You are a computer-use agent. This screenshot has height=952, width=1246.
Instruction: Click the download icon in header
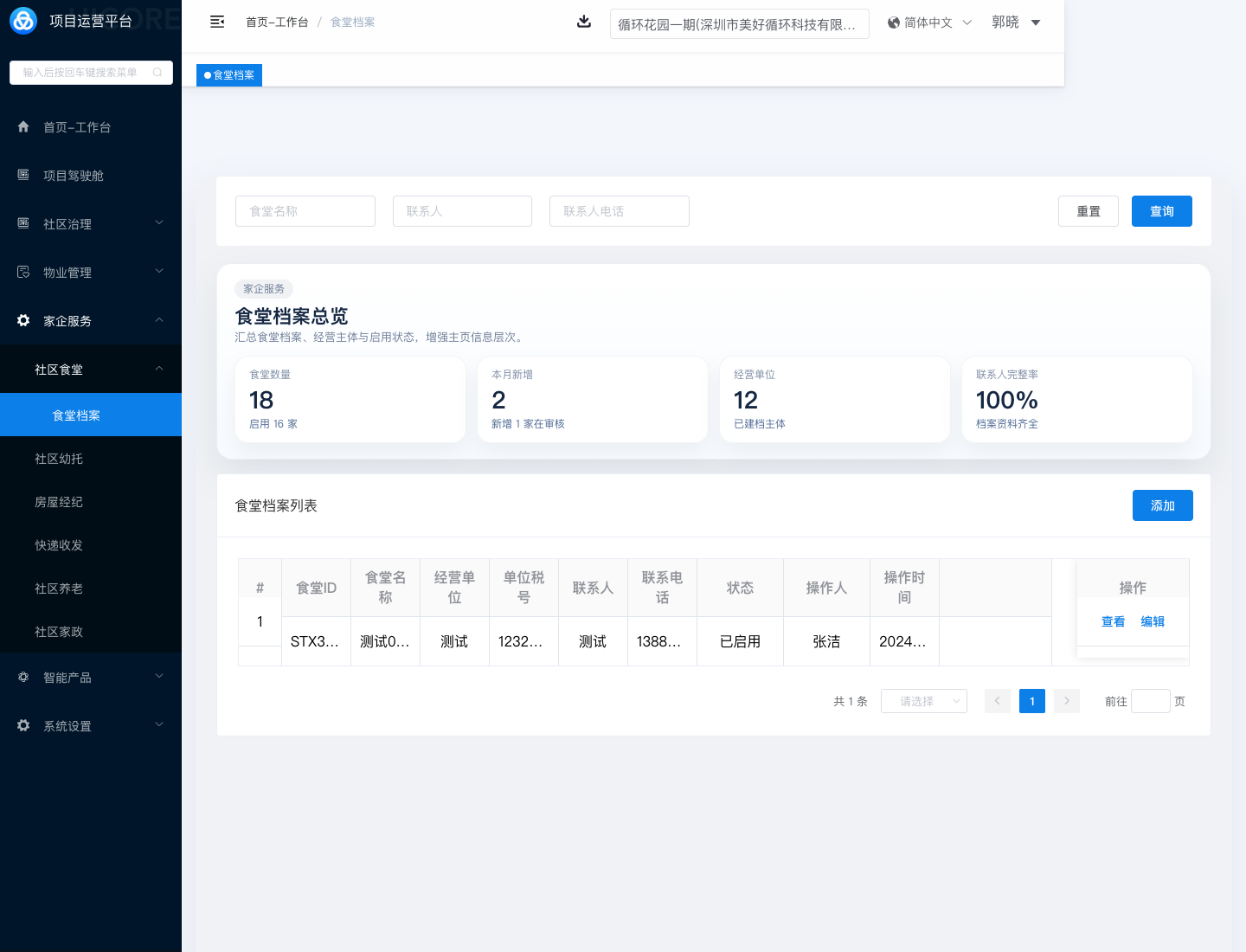584,22
